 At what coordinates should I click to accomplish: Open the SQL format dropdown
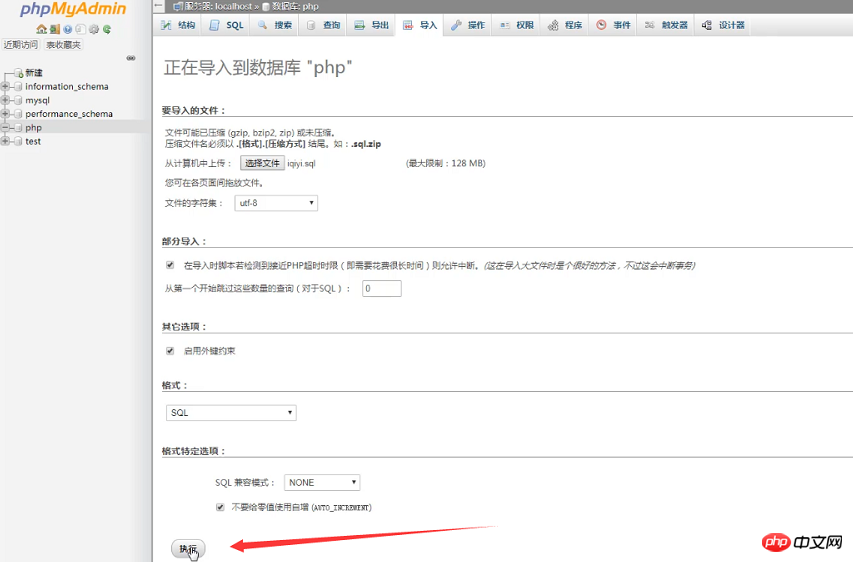click(231, 412)
